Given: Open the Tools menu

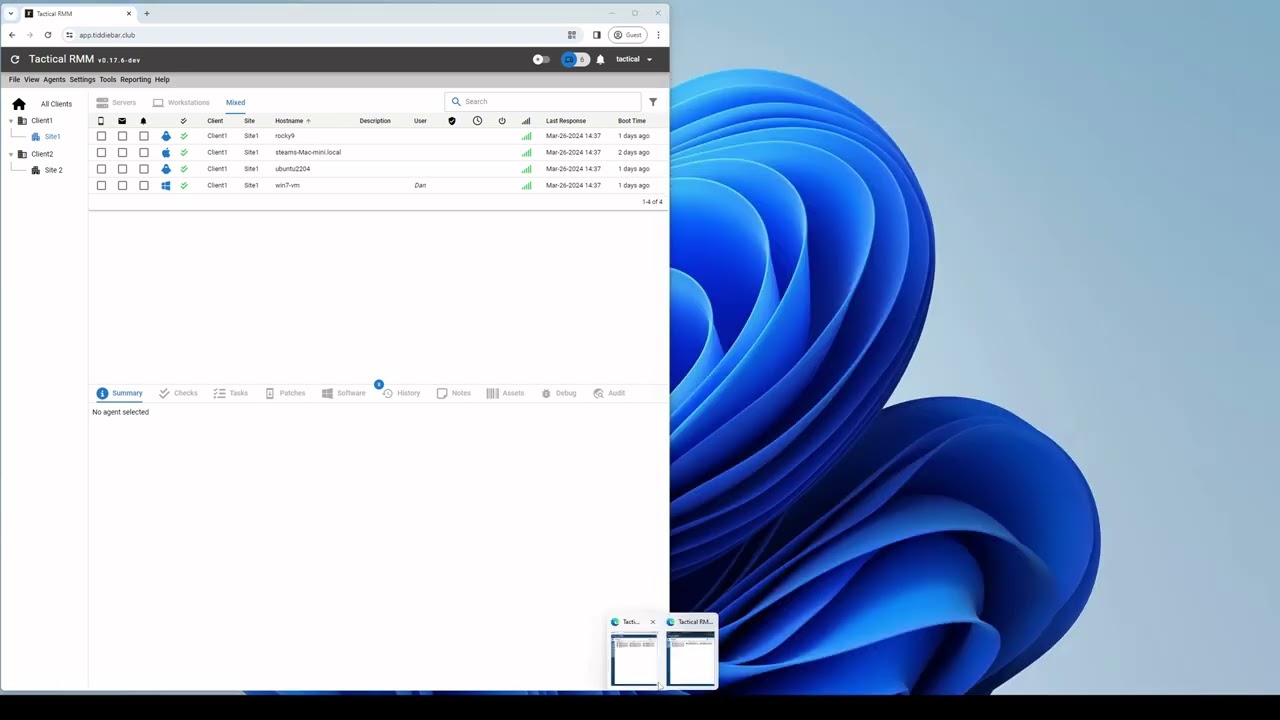Looking at the screenshot, I should pyautogui.click(x=108, y=79).
